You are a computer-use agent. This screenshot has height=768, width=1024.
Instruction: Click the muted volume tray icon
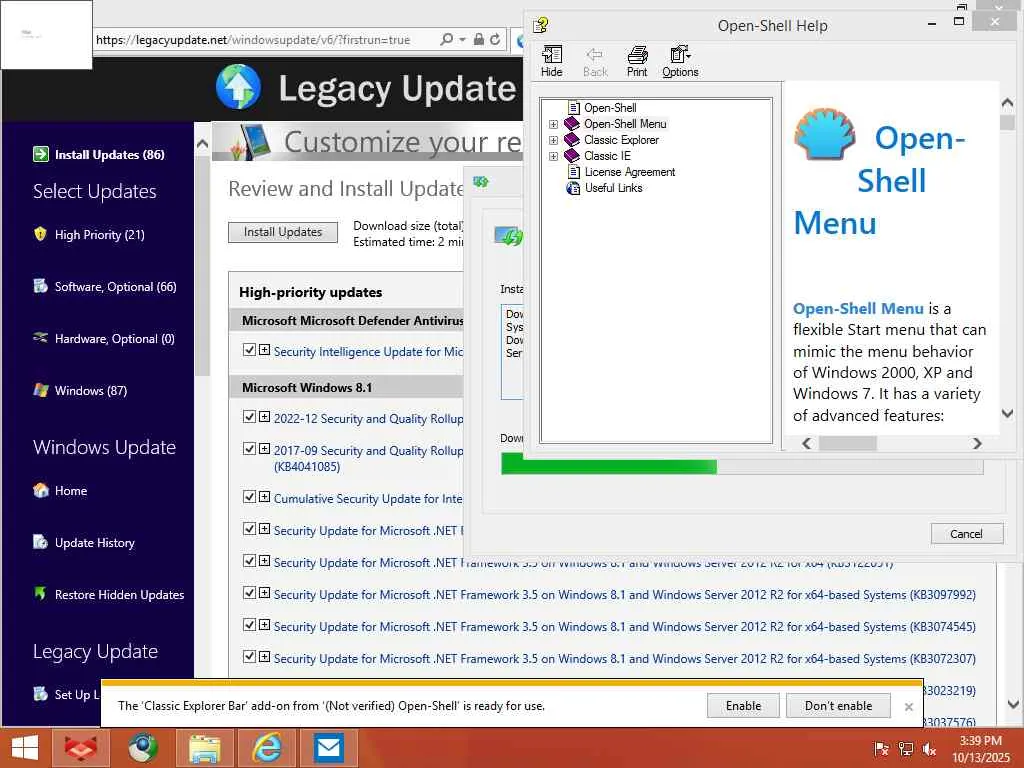(929, 749)
